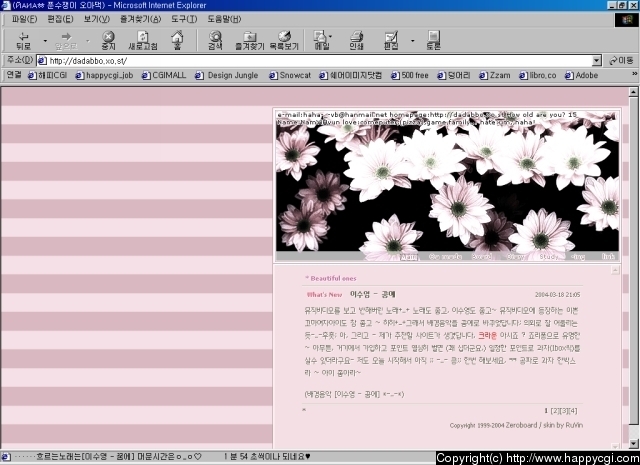Image resolution: width=640 pixels, height=465 pixels.
Task: Open the Snowcat links bar shortcut
Action: coord(290,76)
